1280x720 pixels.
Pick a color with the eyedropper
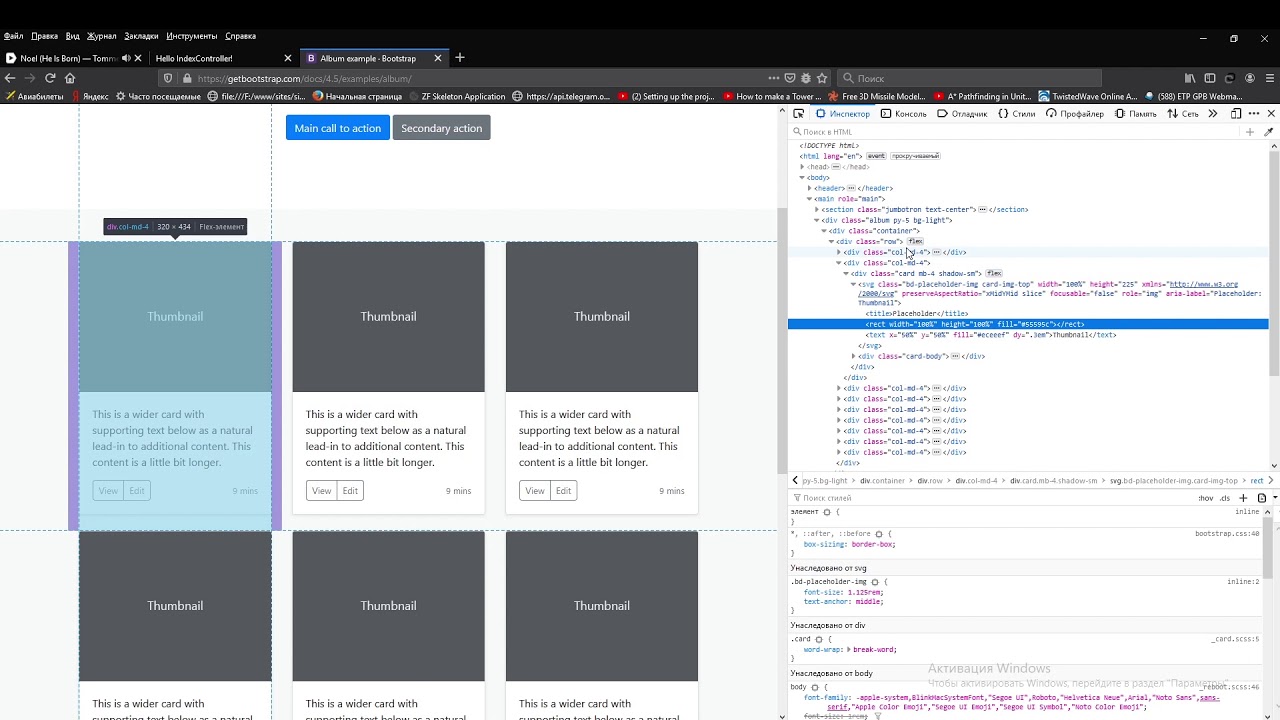[1269, 132]
